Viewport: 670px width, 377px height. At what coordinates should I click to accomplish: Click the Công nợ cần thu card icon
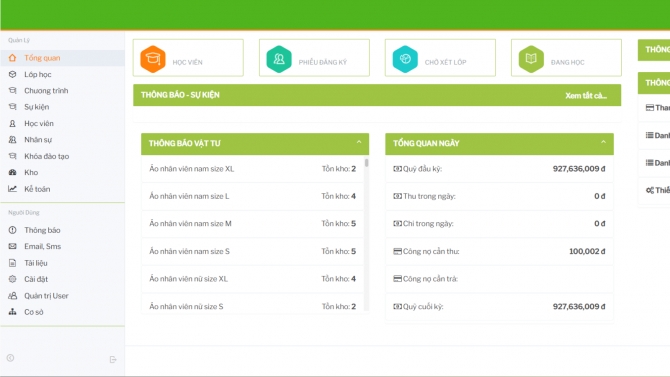point(397,251)
